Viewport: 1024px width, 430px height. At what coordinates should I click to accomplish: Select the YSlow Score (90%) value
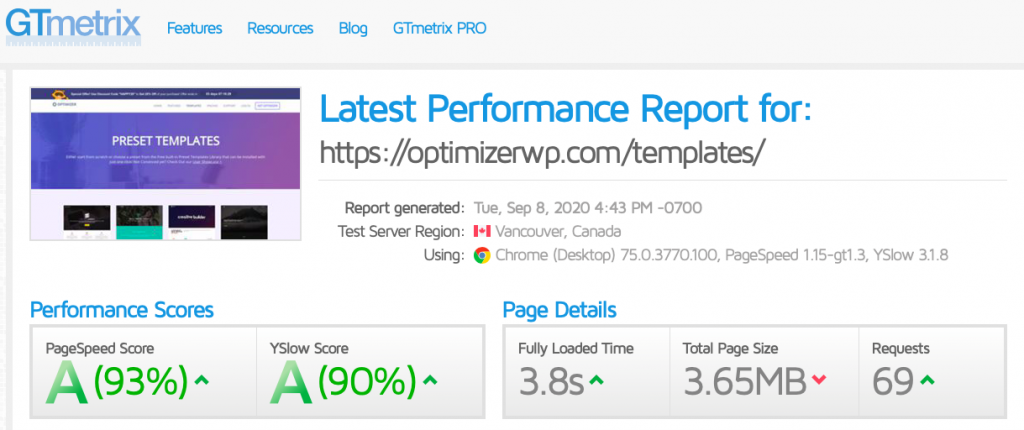(367, 381)
